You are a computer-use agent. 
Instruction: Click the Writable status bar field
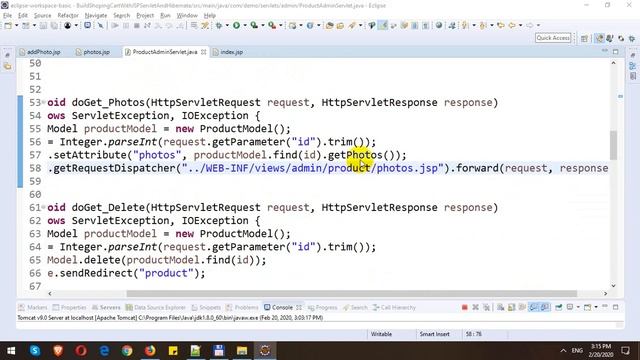tap(381, 334)
